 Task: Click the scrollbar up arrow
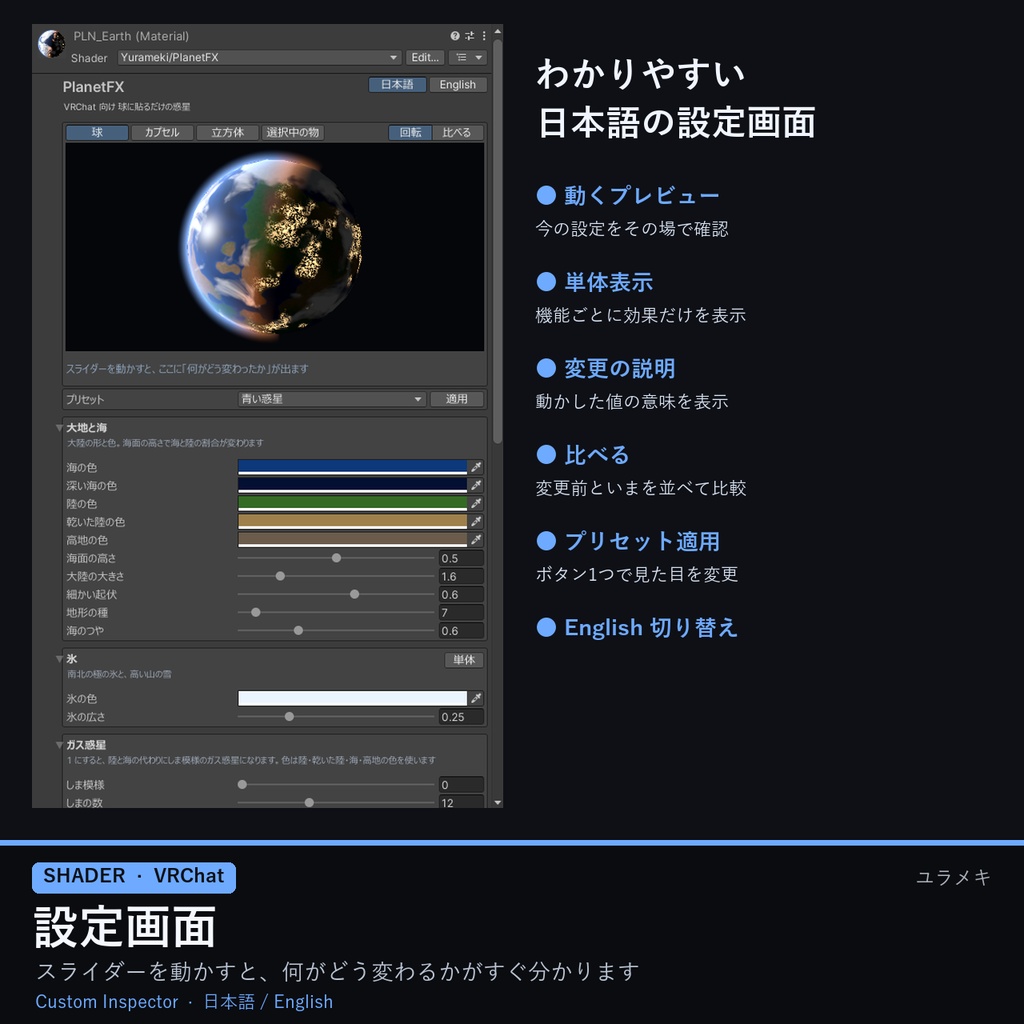point(498,31)
